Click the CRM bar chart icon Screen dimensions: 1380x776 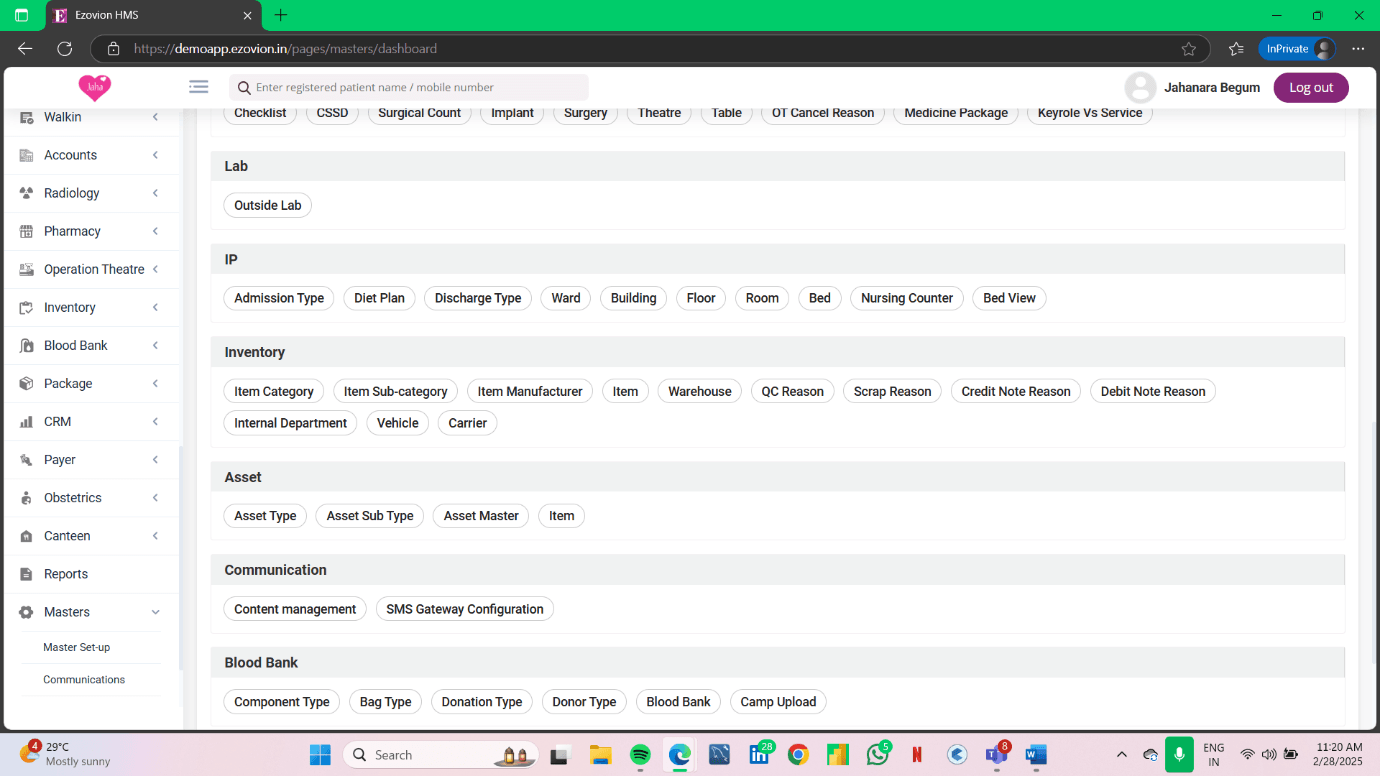27,422
